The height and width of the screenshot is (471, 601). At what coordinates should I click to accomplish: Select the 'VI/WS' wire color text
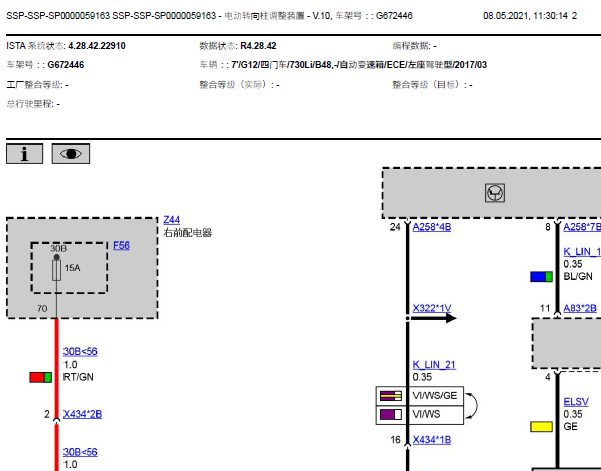click(x=427, y=414)
